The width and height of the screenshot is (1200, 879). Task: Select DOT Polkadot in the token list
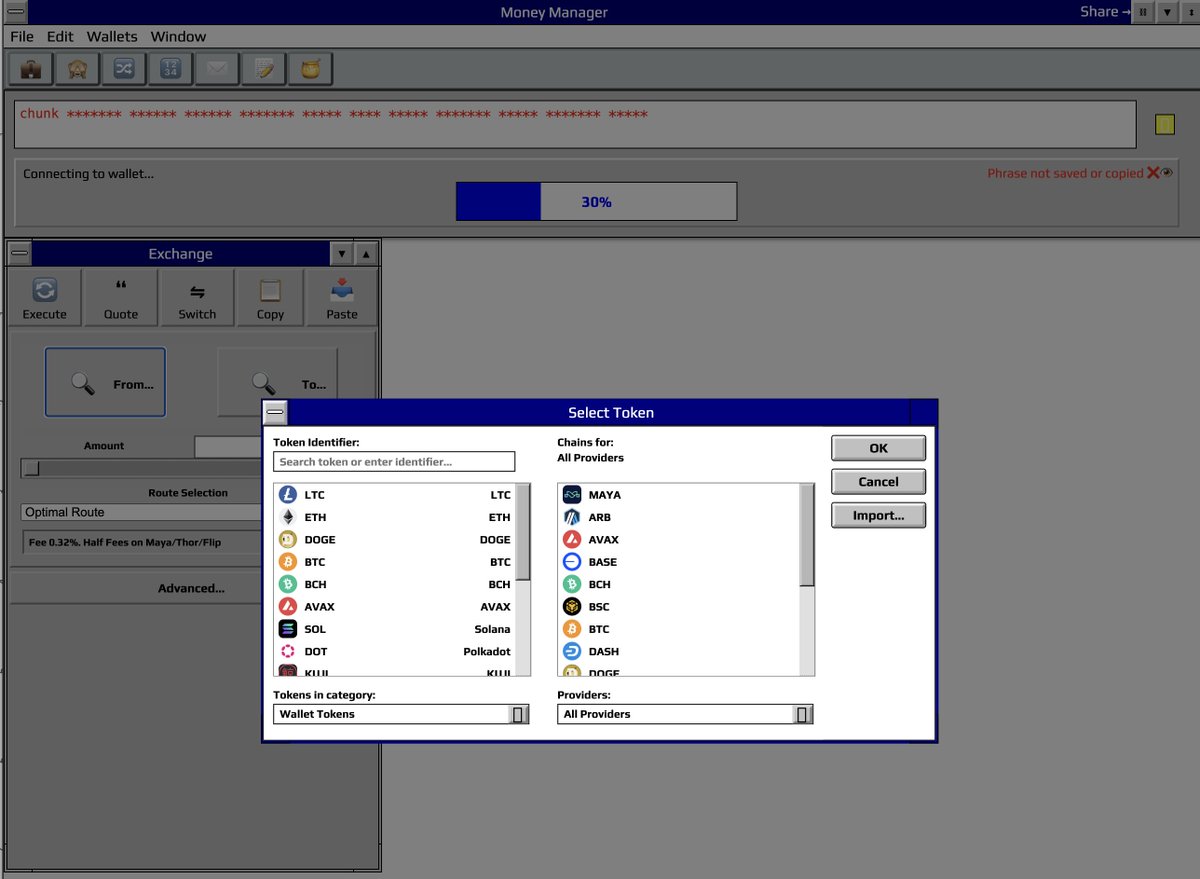[x=395, y=651]
